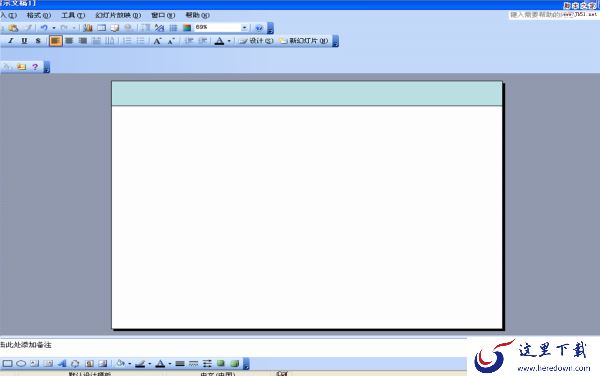
Task: Click the 新幻灯片 button
Action: pyautogui.click(x=304, y=41)
